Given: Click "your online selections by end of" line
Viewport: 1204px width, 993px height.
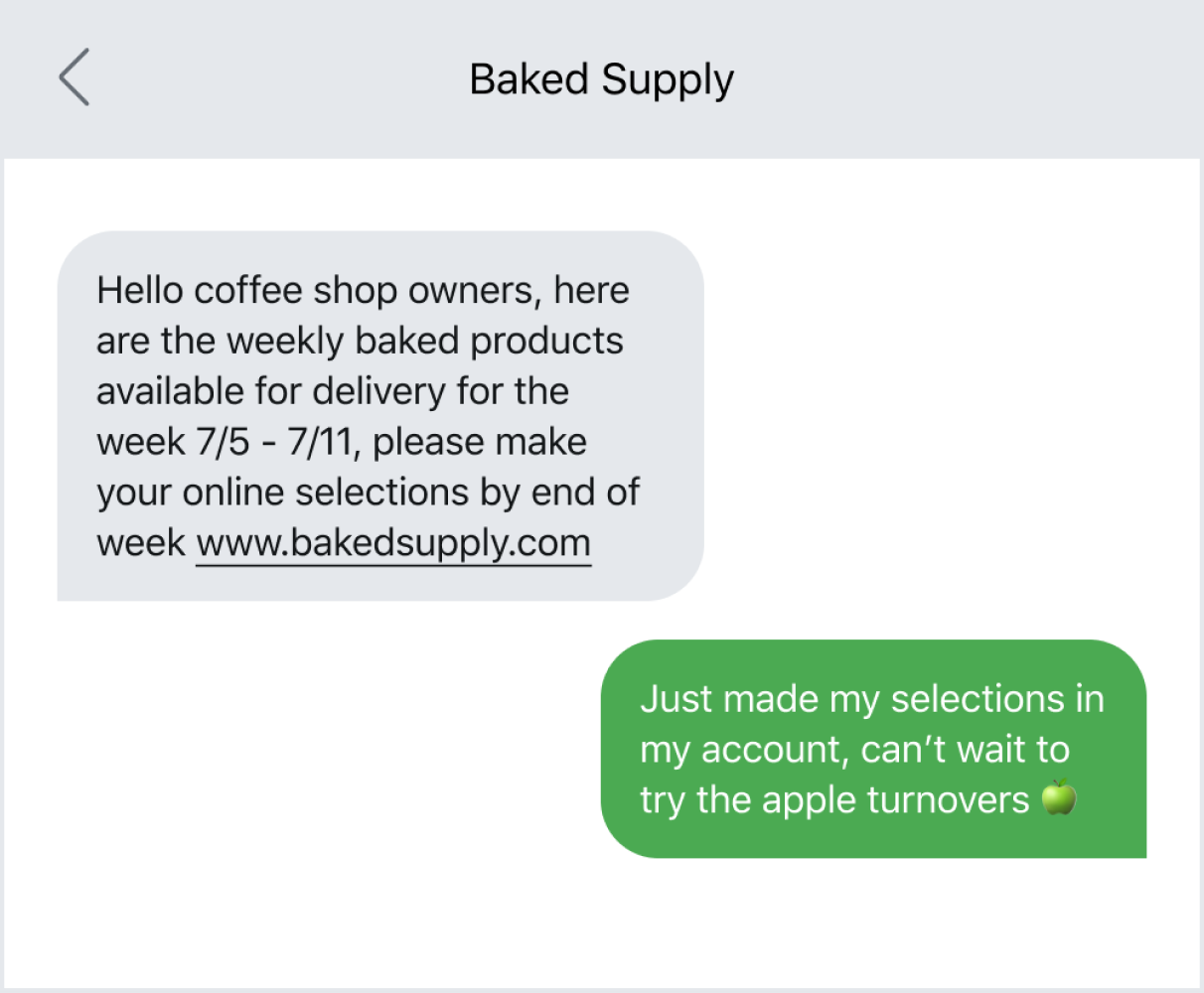Looking at the screenshot, I should 368,493.
